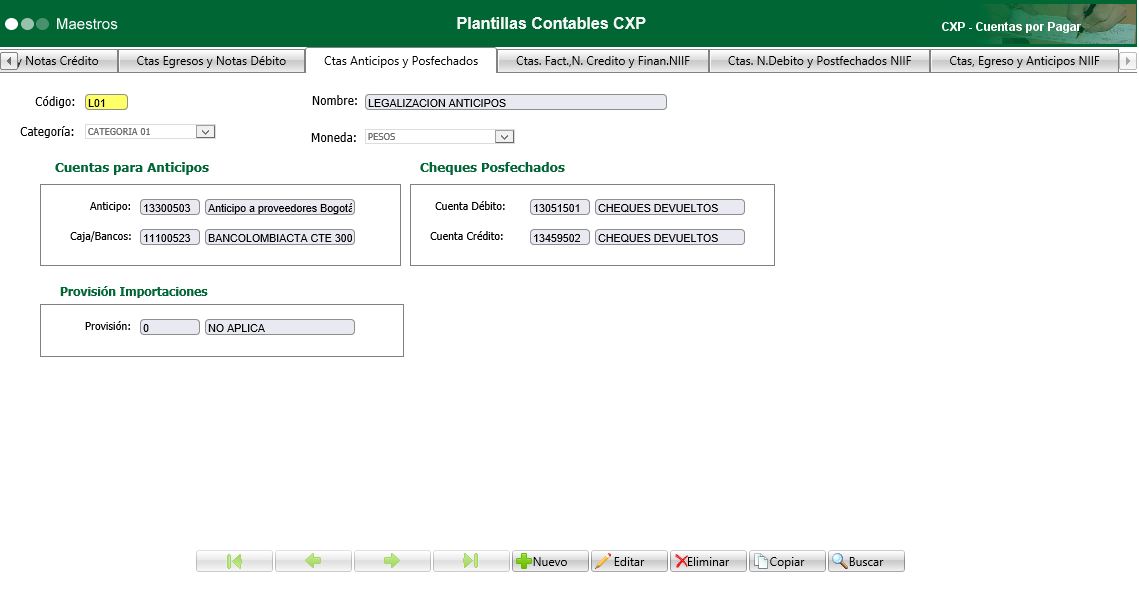Delete the record with Eliminar
Screen dimensions: 1139x592
708,561
